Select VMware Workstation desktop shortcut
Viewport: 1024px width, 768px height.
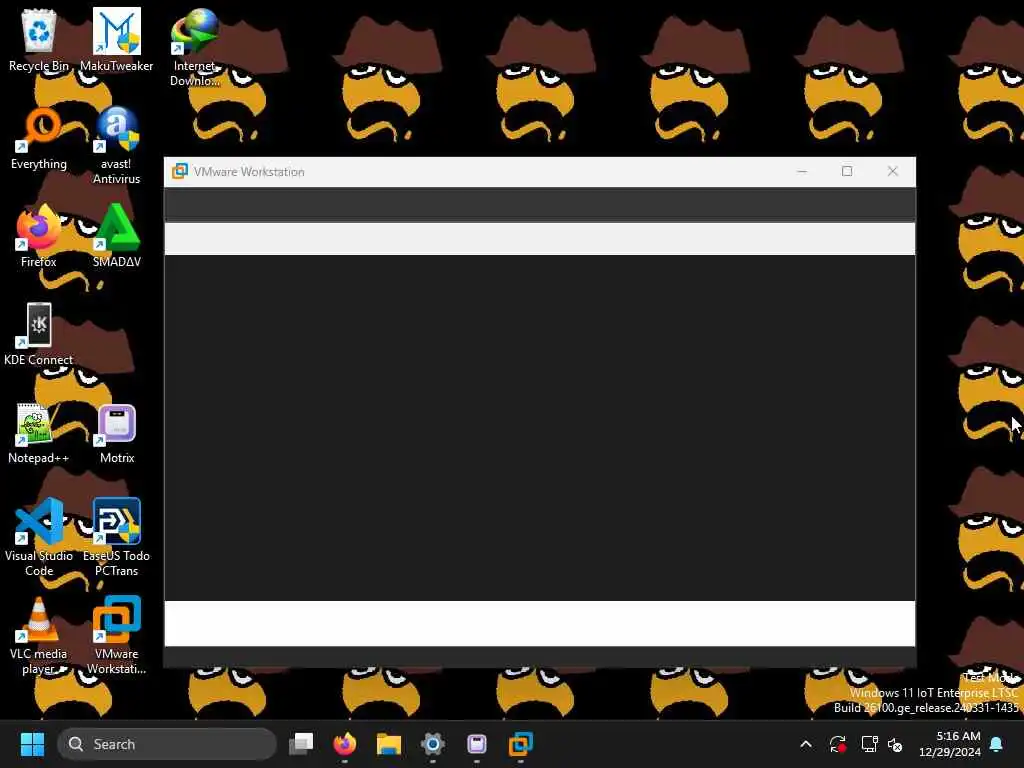(116, 635)
